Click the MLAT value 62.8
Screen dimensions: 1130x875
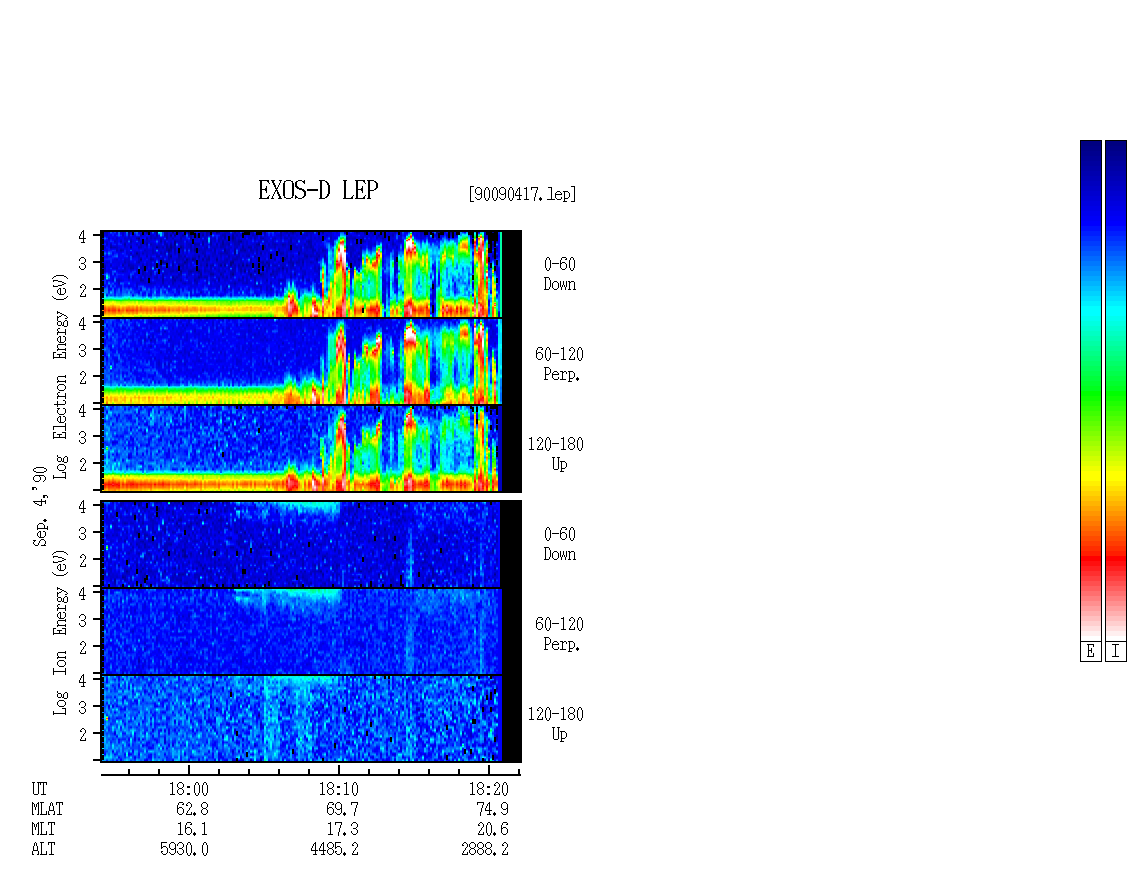[x=192, y=809]
